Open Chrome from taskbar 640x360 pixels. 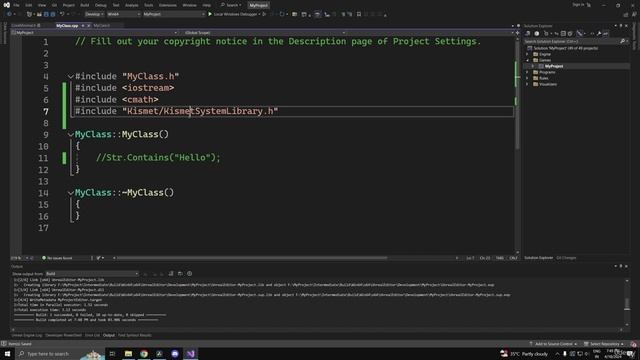[144, 353]
